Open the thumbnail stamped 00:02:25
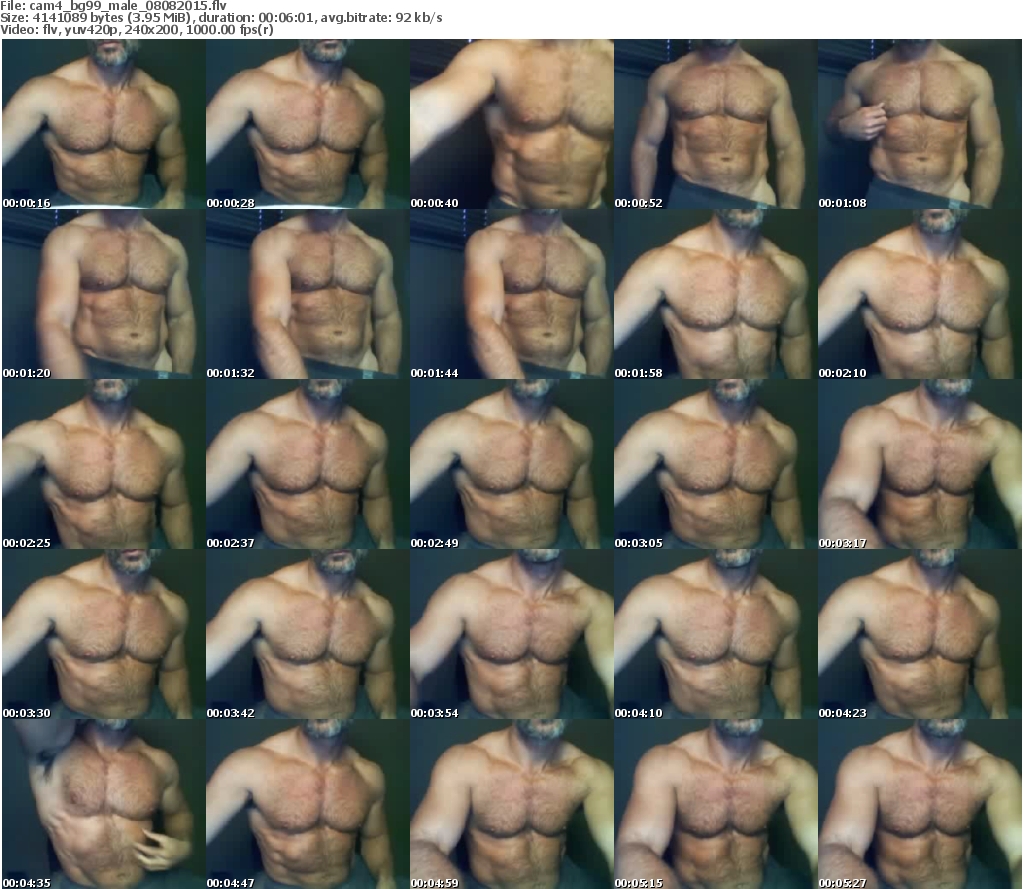This screenshot has height=889, width=1024. [104, 464]
